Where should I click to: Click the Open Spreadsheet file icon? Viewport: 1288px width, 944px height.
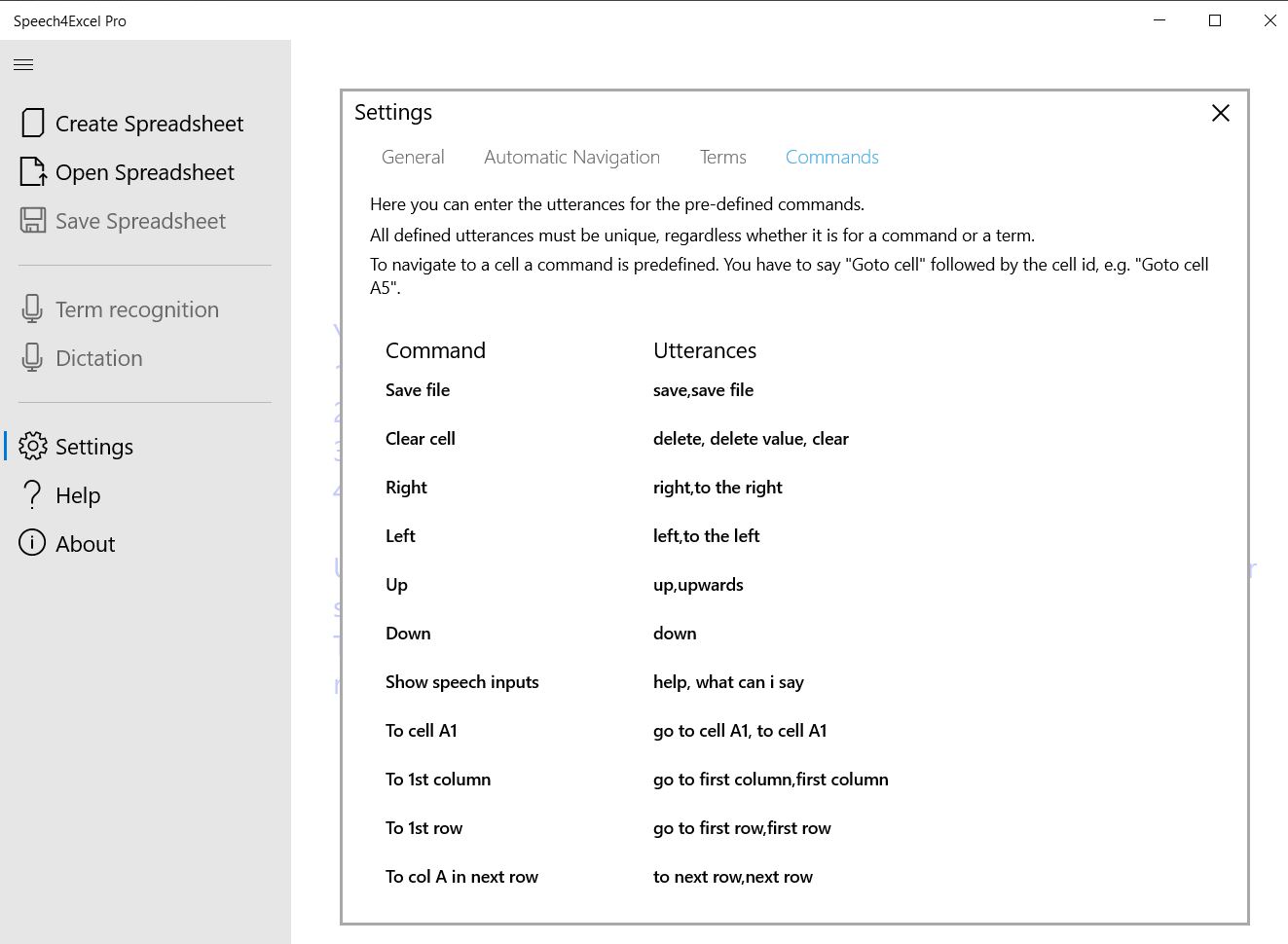[33, 172]
